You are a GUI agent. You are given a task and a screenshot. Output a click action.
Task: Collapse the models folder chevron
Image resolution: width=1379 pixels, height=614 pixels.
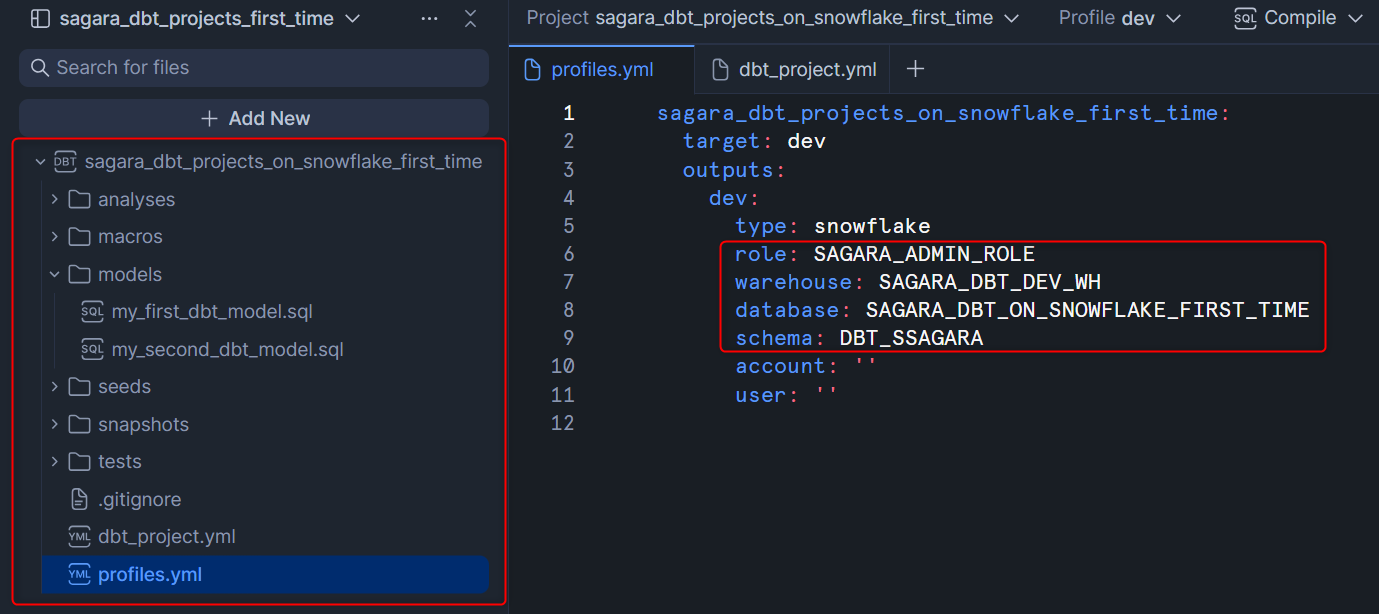(x=55, y=274)
